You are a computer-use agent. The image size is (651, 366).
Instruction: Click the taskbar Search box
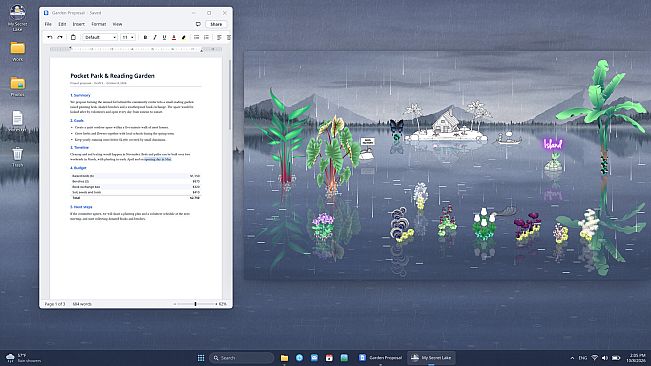242,358
